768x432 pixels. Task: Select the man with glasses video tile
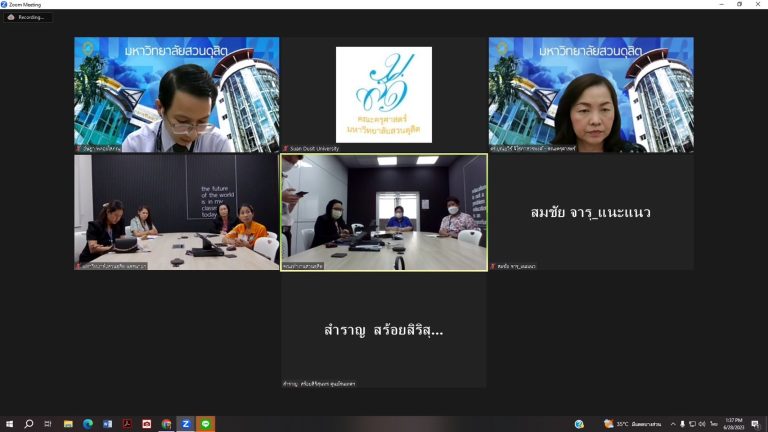coord(177,95)
